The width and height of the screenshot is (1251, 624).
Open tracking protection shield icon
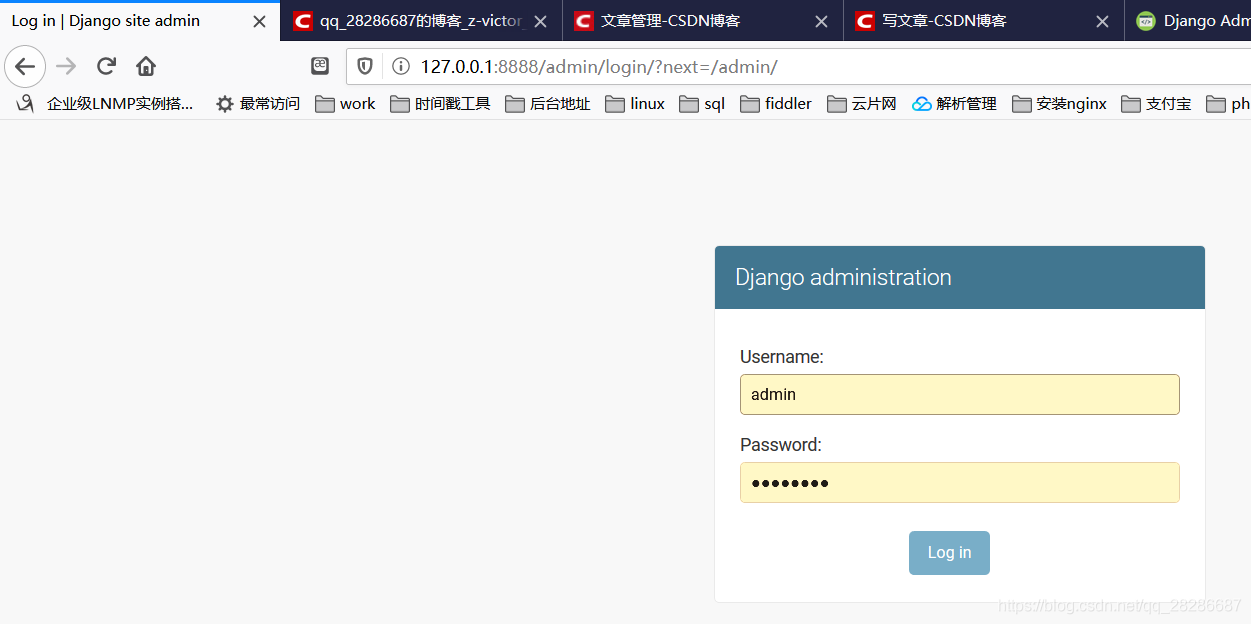point(365,67)
